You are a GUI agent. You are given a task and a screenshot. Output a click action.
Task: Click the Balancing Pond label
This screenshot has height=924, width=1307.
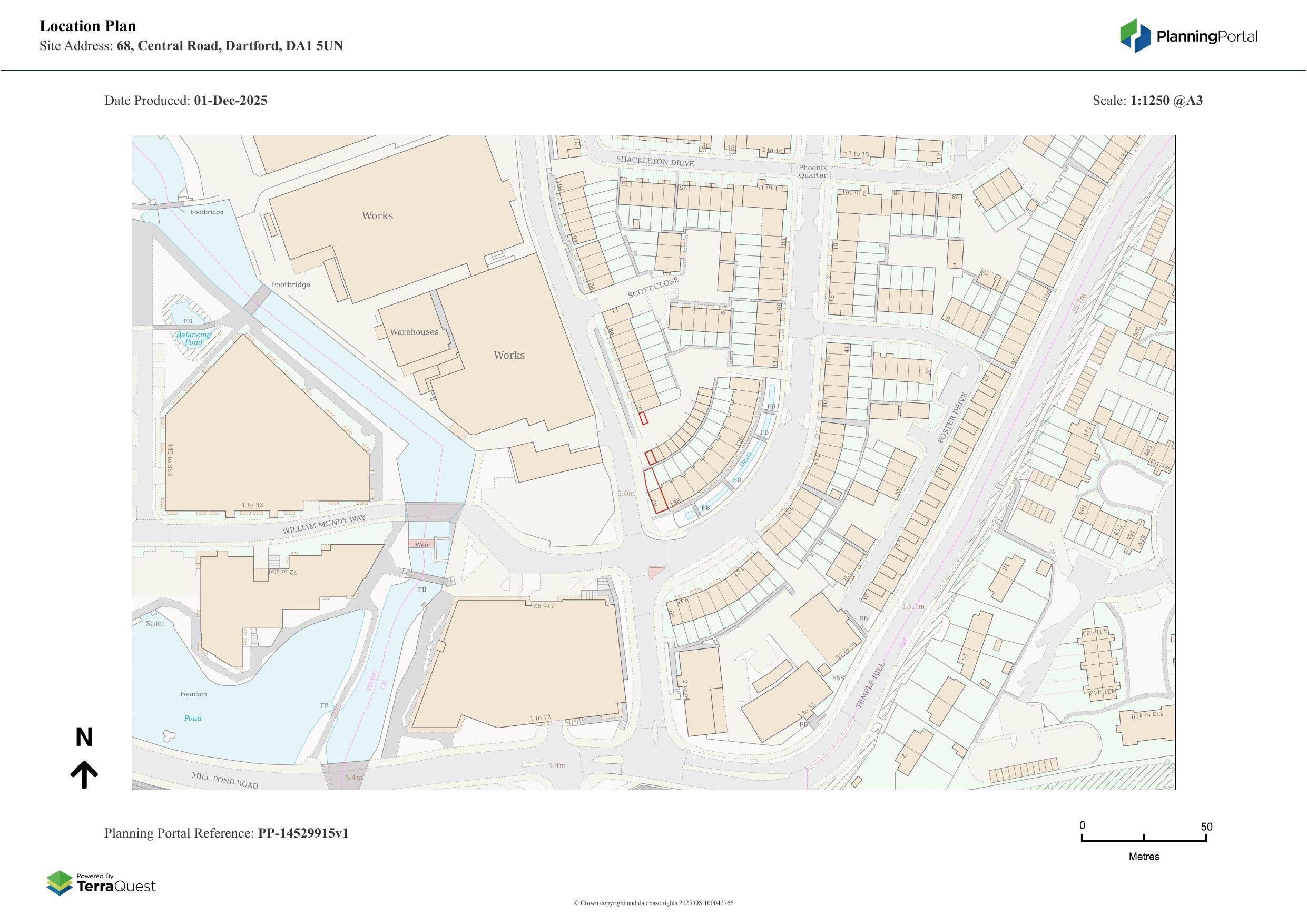click(x=193, y=338)
